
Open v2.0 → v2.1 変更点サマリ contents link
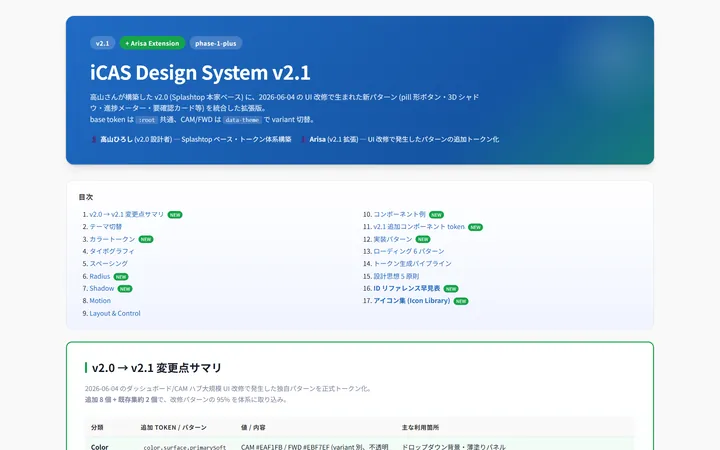coord(126,214)
